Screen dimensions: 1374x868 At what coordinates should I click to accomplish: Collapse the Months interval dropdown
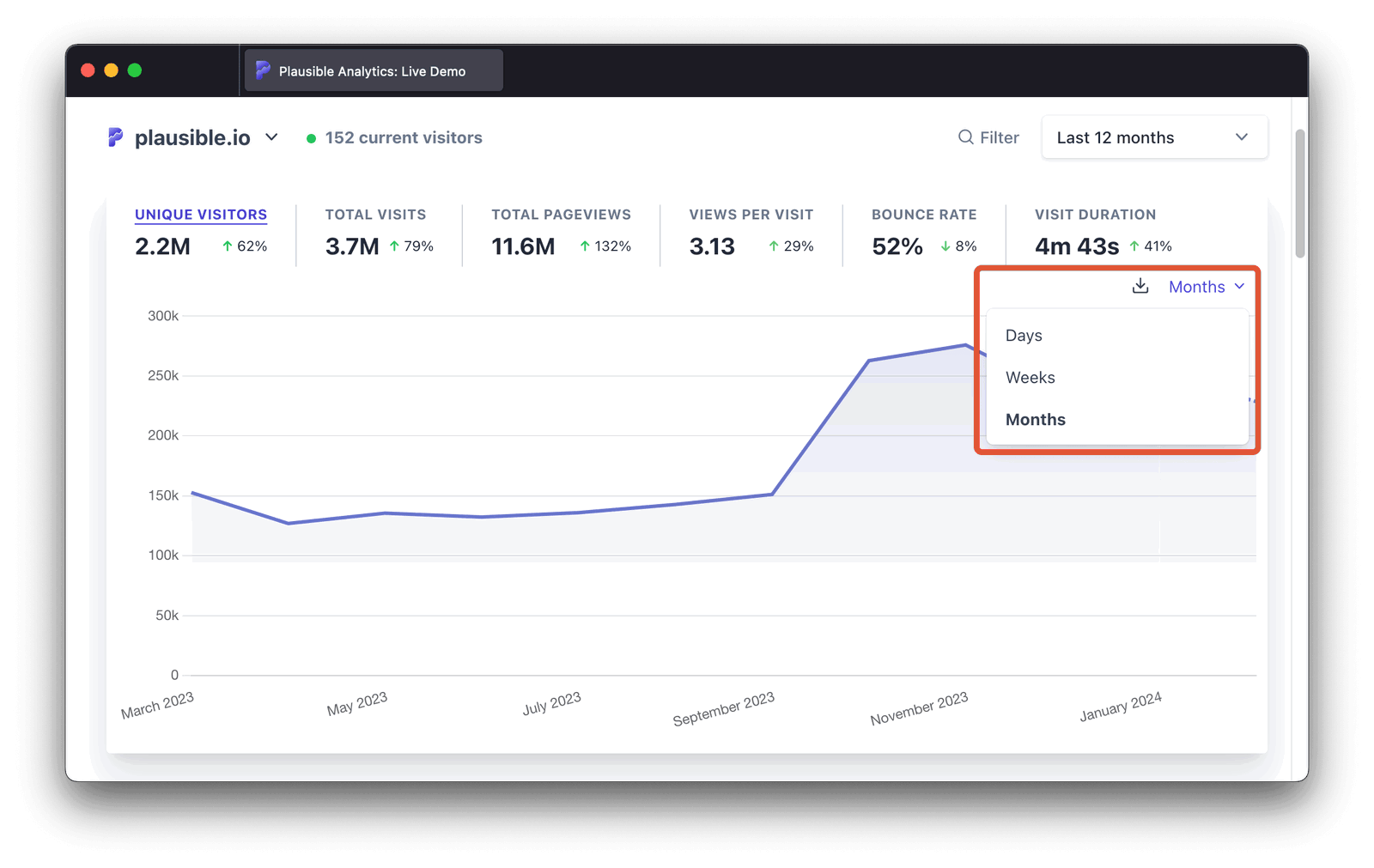click(x=1206, y=287)
